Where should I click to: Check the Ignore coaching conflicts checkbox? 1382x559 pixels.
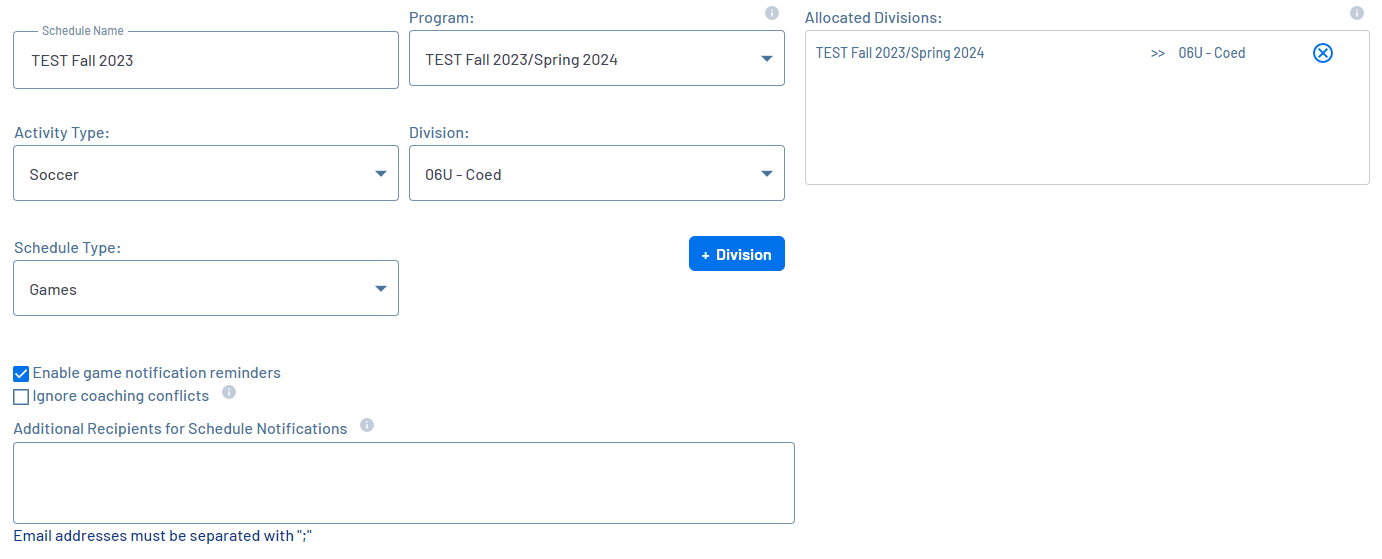[21, 397]
